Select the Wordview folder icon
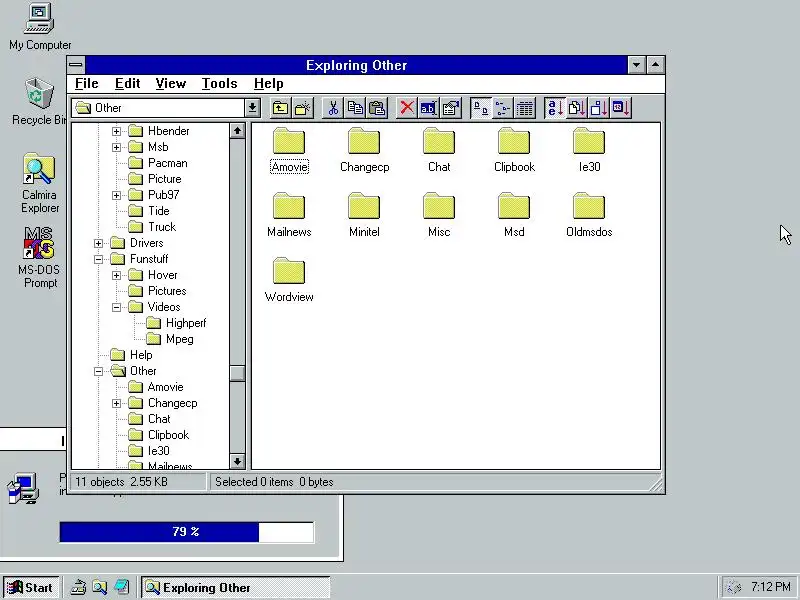The image size is (800, 600). coord(289,271)
